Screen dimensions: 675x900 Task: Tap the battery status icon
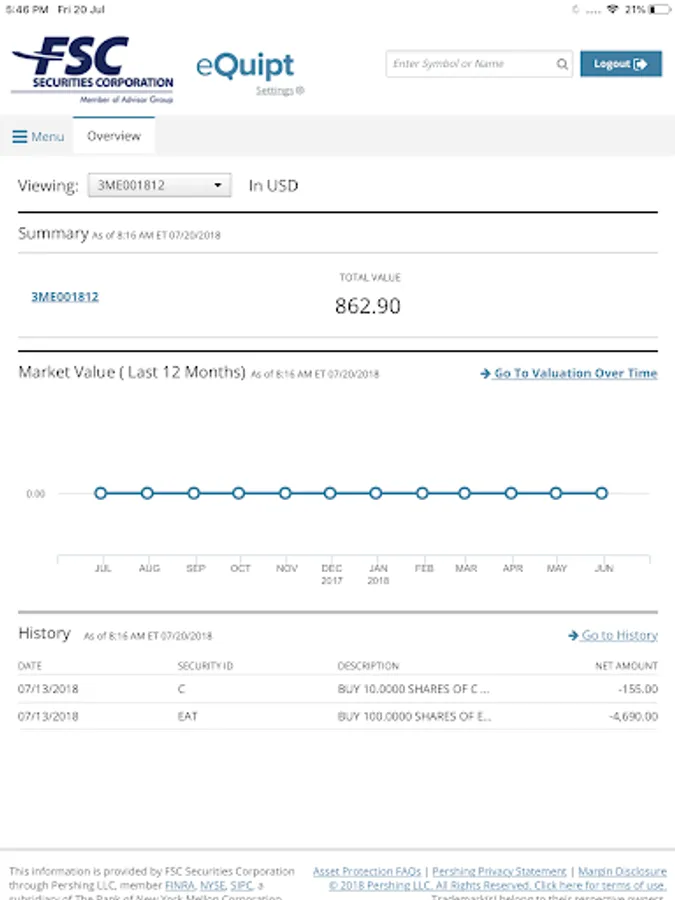point(660,9)
